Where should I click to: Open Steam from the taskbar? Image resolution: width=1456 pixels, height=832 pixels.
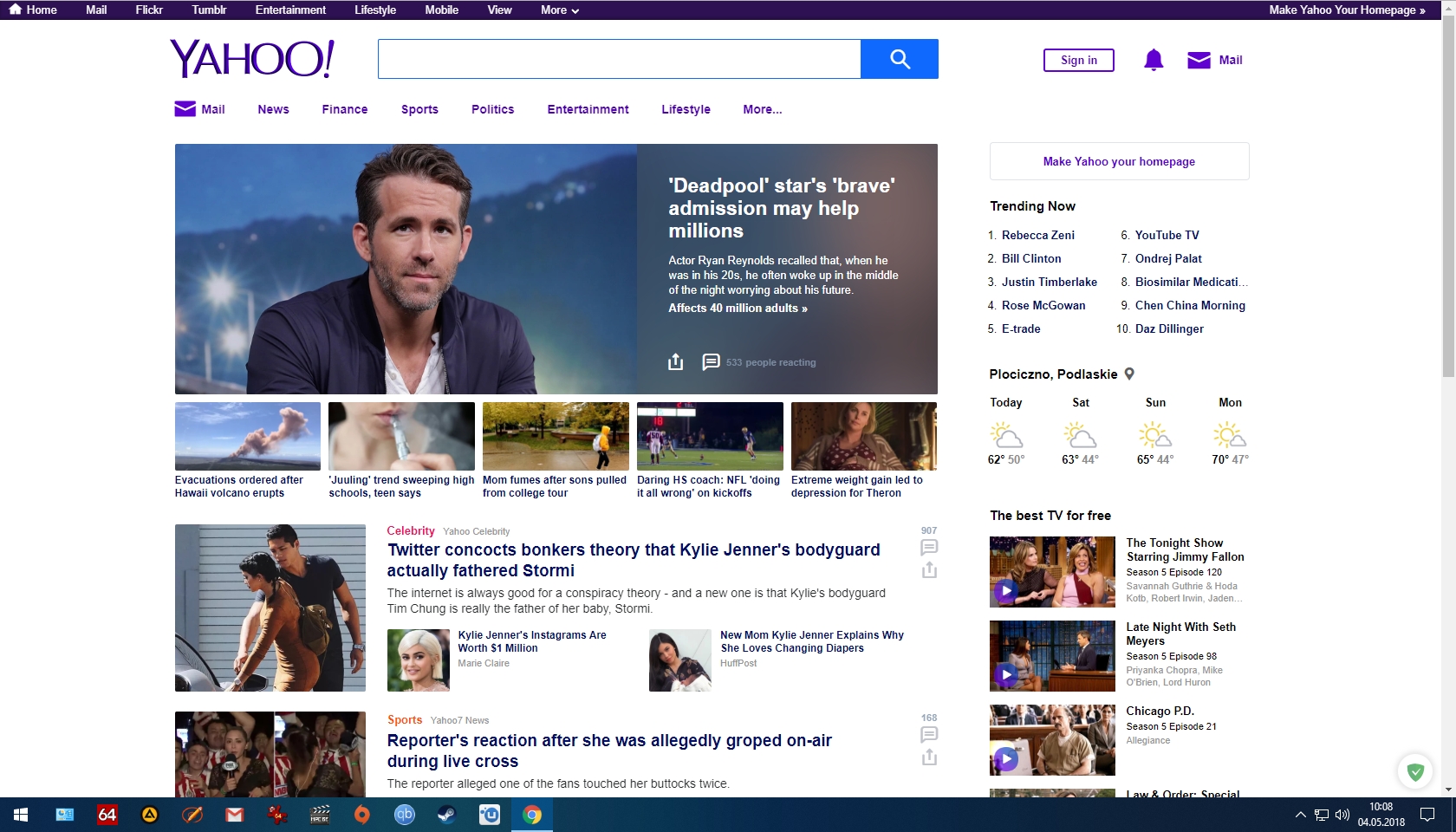click(x=447, y=815)
